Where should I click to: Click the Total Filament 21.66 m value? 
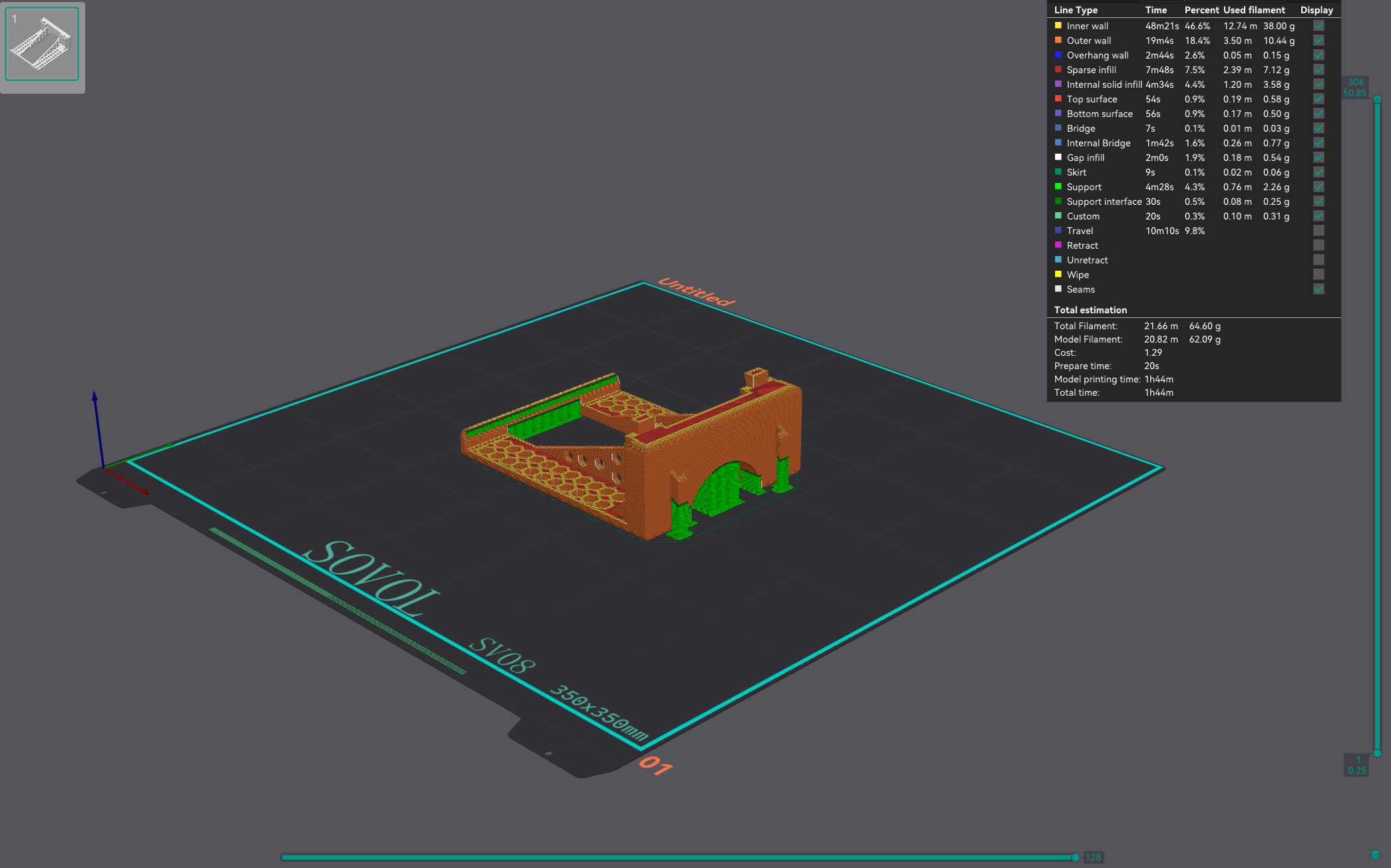pyautogui.click(x=1161, y=326)
